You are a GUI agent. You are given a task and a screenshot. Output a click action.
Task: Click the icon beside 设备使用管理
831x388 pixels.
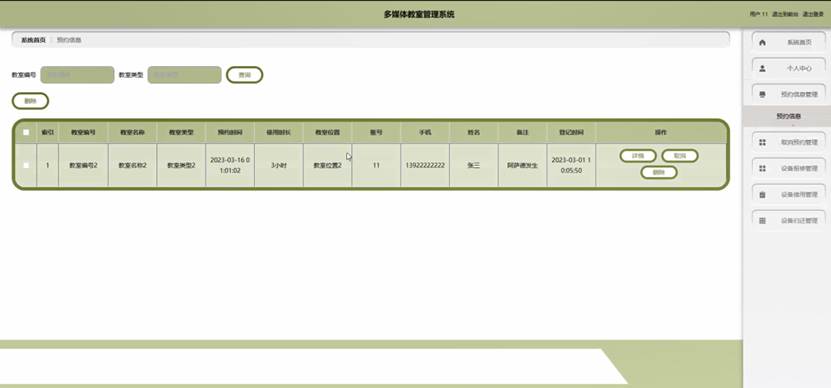coord(762,195)
